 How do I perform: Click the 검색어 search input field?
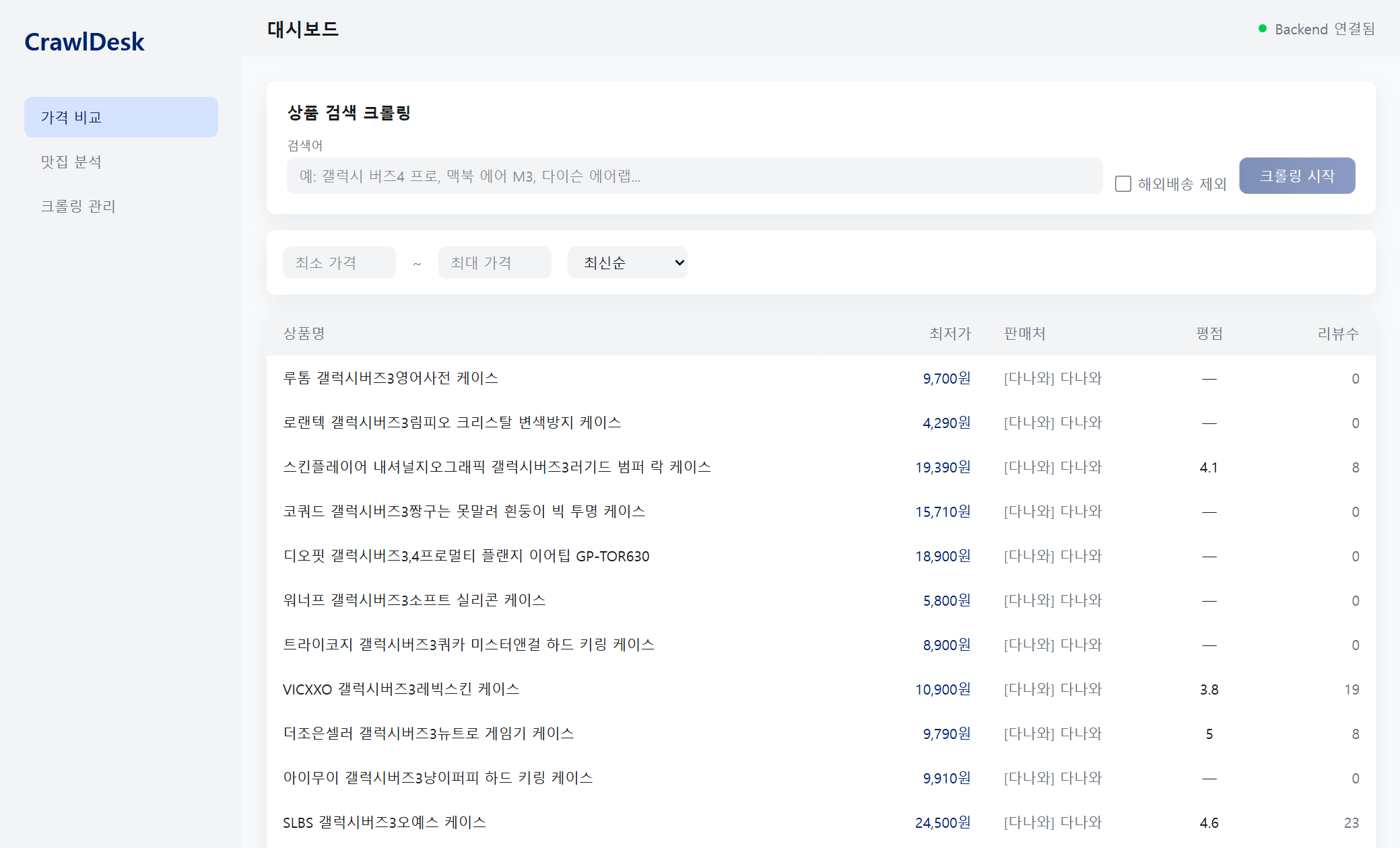[x=694, y=176]
